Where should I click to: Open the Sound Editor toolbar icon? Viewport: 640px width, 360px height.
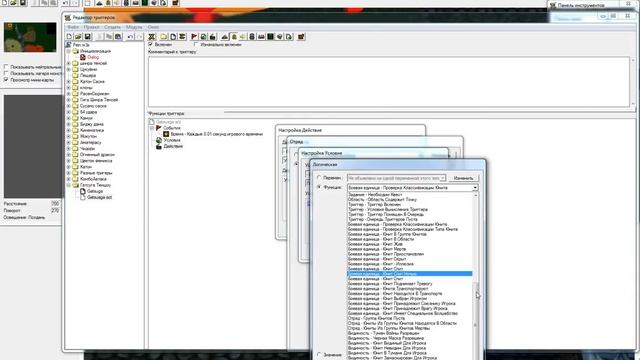[x=243, y=37]
